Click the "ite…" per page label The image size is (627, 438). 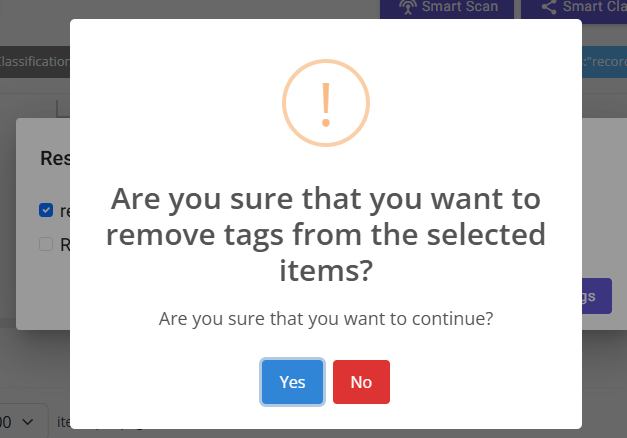click(x=64, y=422)
